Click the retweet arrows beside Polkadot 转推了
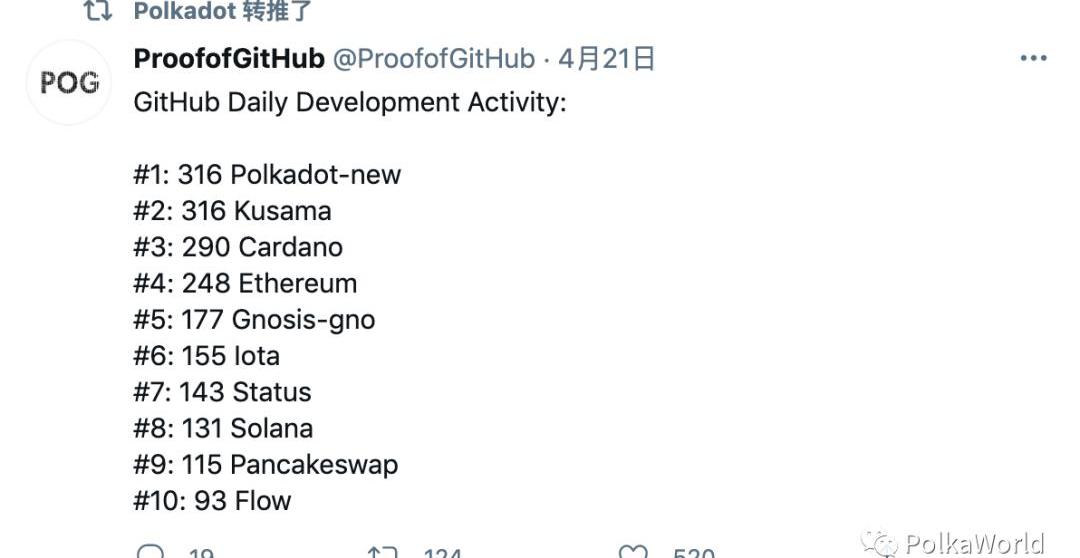1080x558 pixels. point(97,11)
